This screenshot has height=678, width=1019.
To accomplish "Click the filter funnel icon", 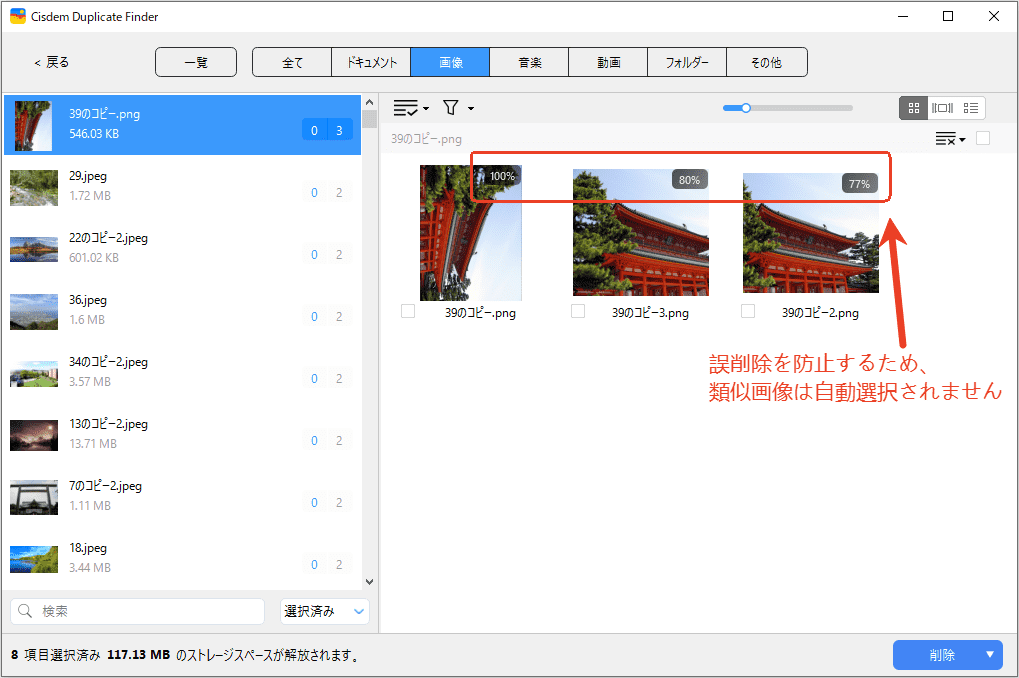I will click(x=451, y=108).
